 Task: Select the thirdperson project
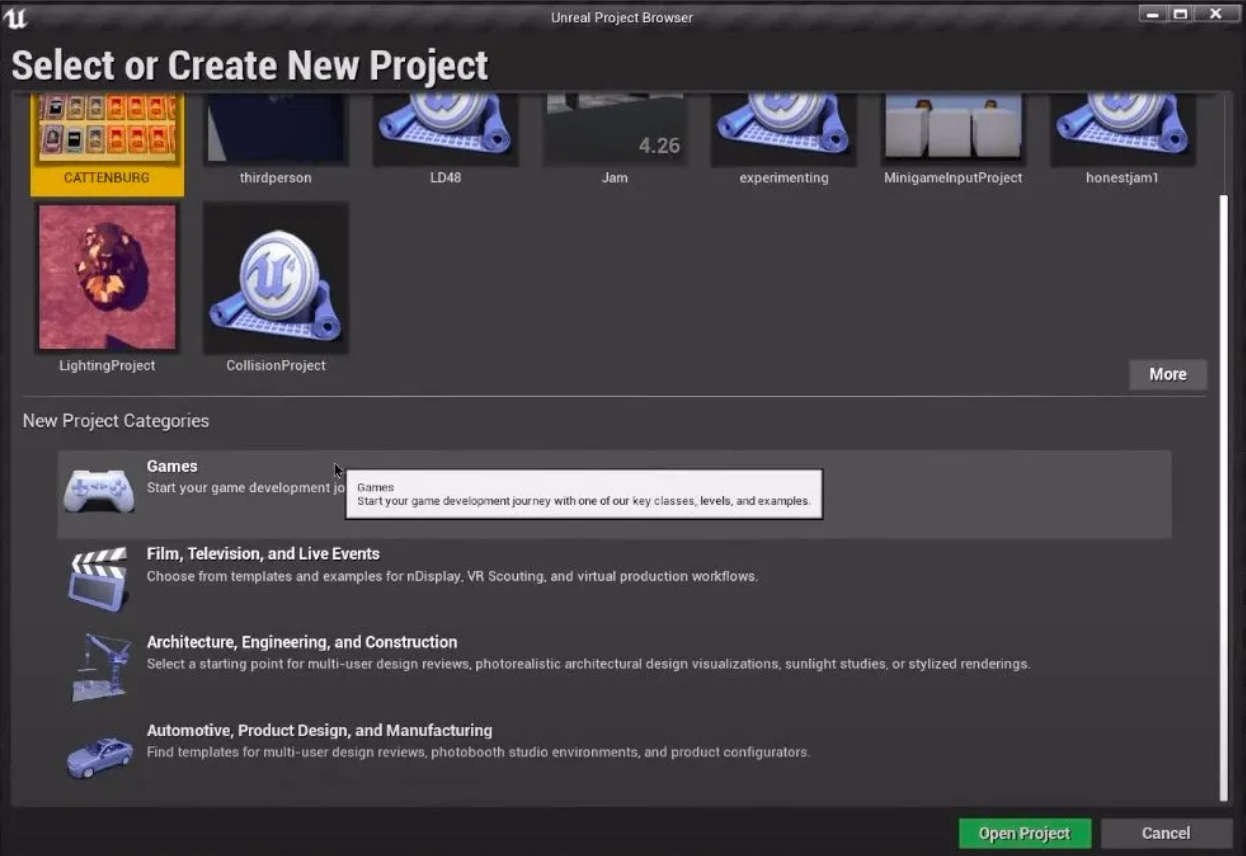pyautogui.click(x=276, y=130)
